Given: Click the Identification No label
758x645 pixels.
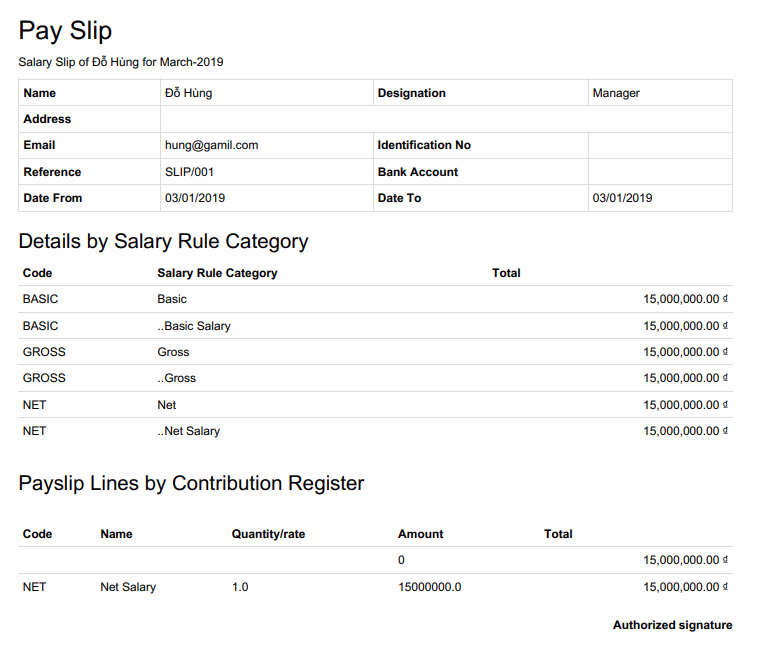Looking at the screenshot, I should click(x=424, y=145).
